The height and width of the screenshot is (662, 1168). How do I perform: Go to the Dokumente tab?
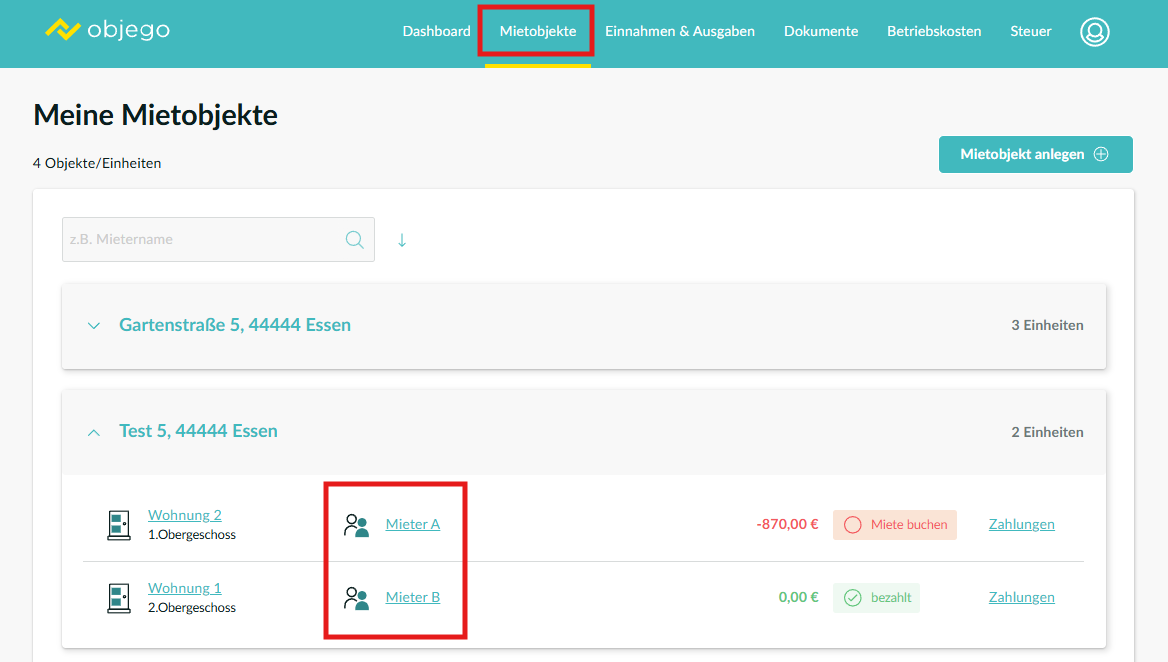coord(821,31)
